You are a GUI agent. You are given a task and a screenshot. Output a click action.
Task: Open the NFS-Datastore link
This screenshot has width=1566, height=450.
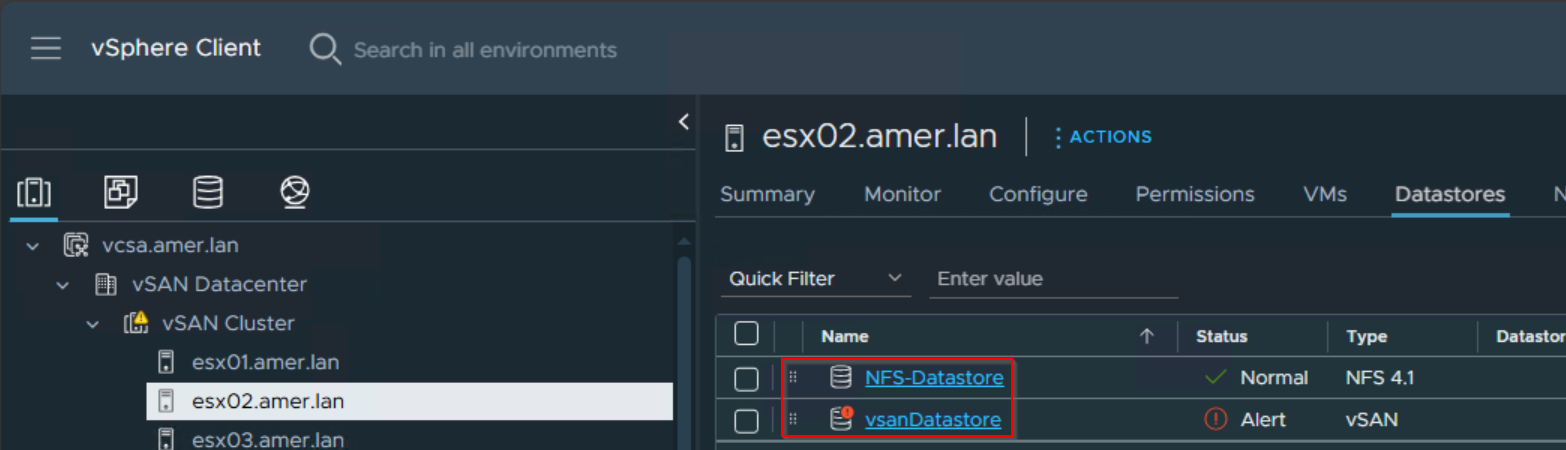coord(934,378)
